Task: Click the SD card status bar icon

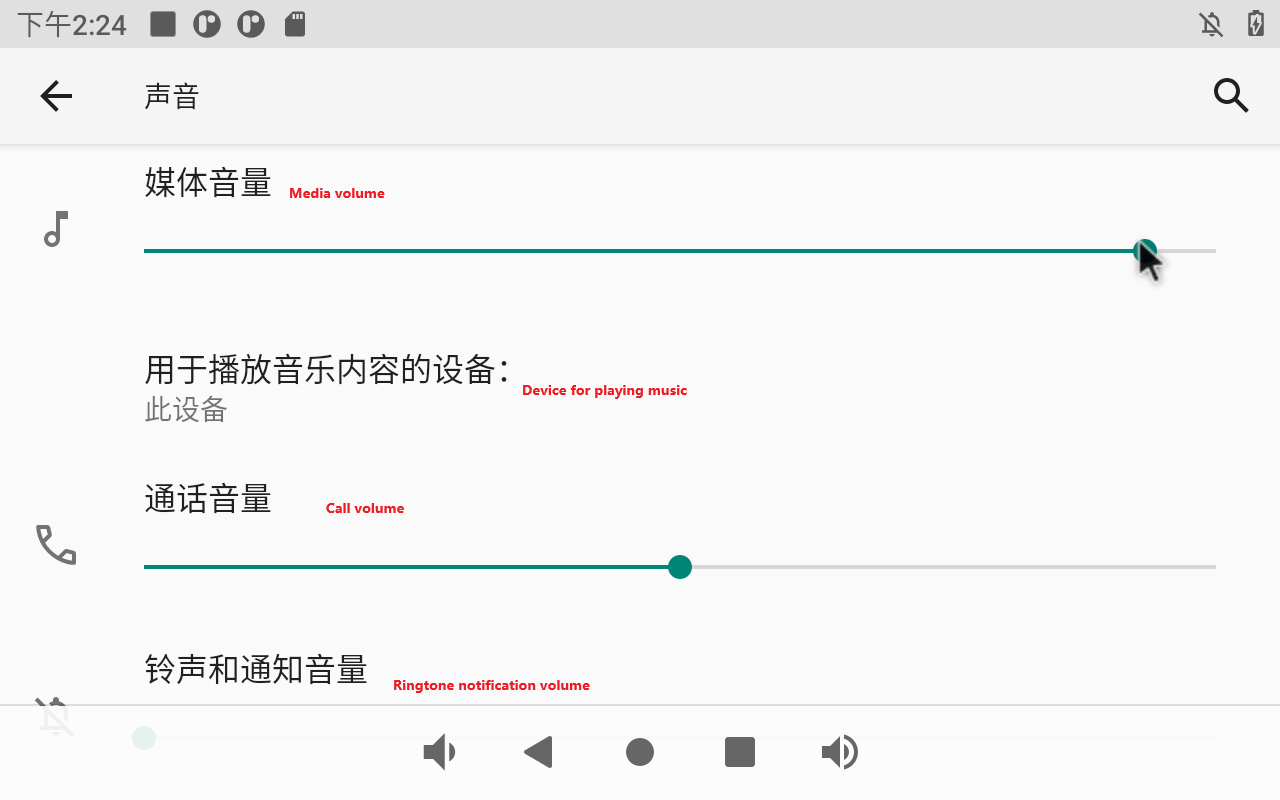Action: [x=295, y=24]
